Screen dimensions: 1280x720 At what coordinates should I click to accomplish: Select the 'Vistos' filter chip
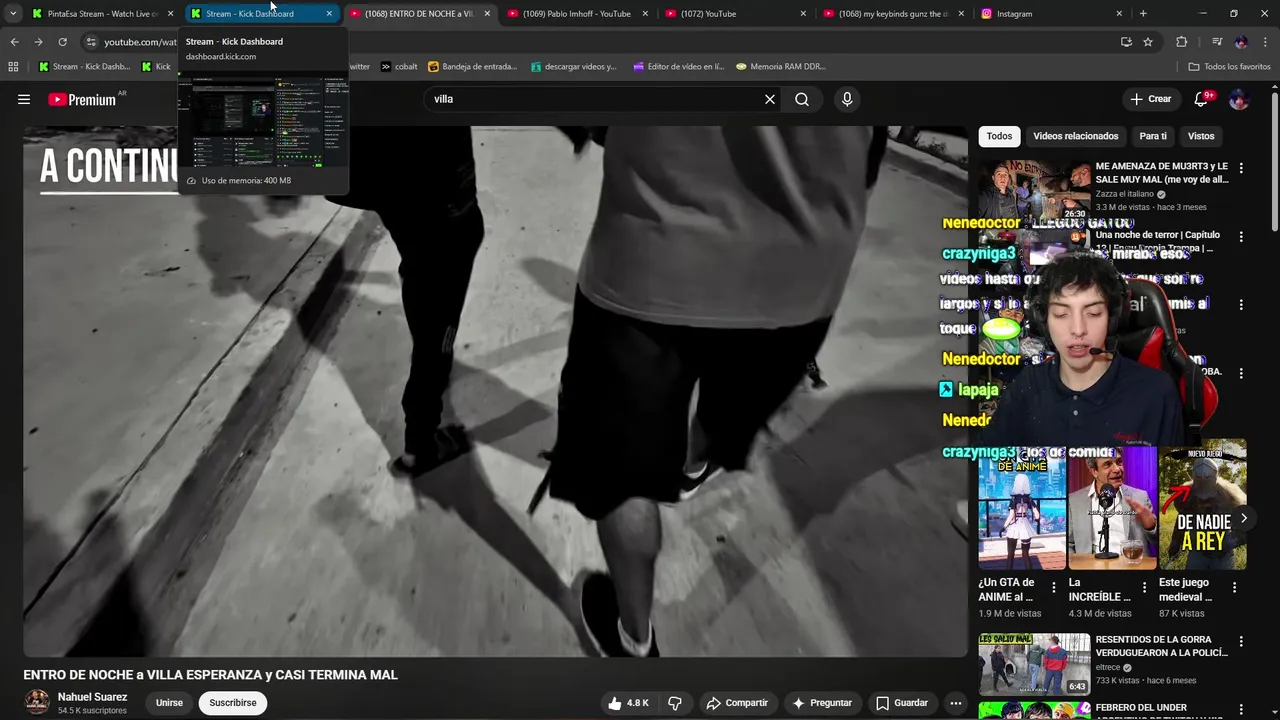pyautogui.click(x=1201, y=136)
